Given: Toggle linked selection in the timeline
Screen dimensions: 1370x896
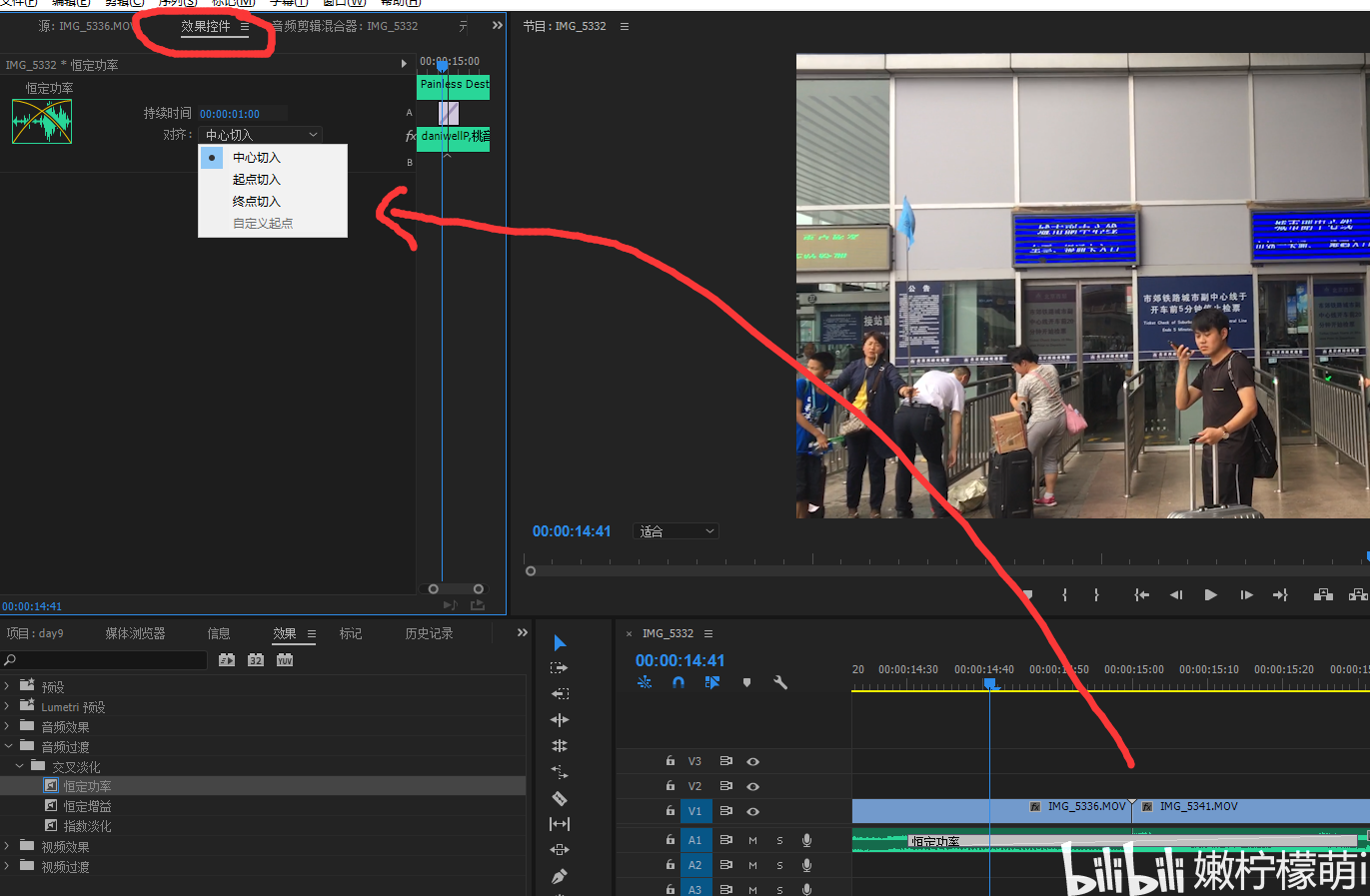Looking at the screenshot, I should (x=711, y=682).
